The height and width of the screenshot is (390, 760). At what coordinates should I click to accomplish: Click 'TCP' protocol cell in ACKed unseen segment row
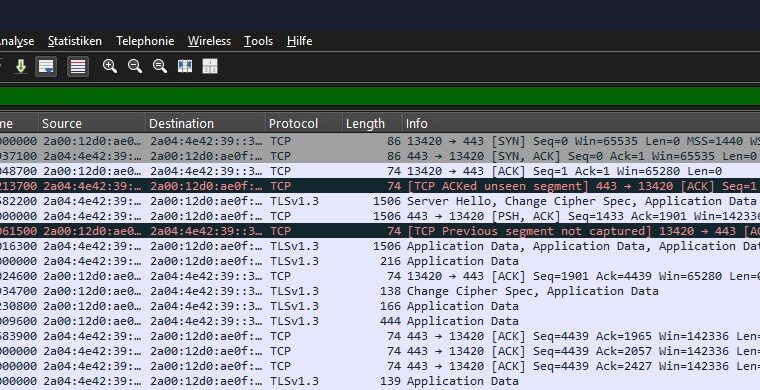pyautogui.click(x=280, y=186)
